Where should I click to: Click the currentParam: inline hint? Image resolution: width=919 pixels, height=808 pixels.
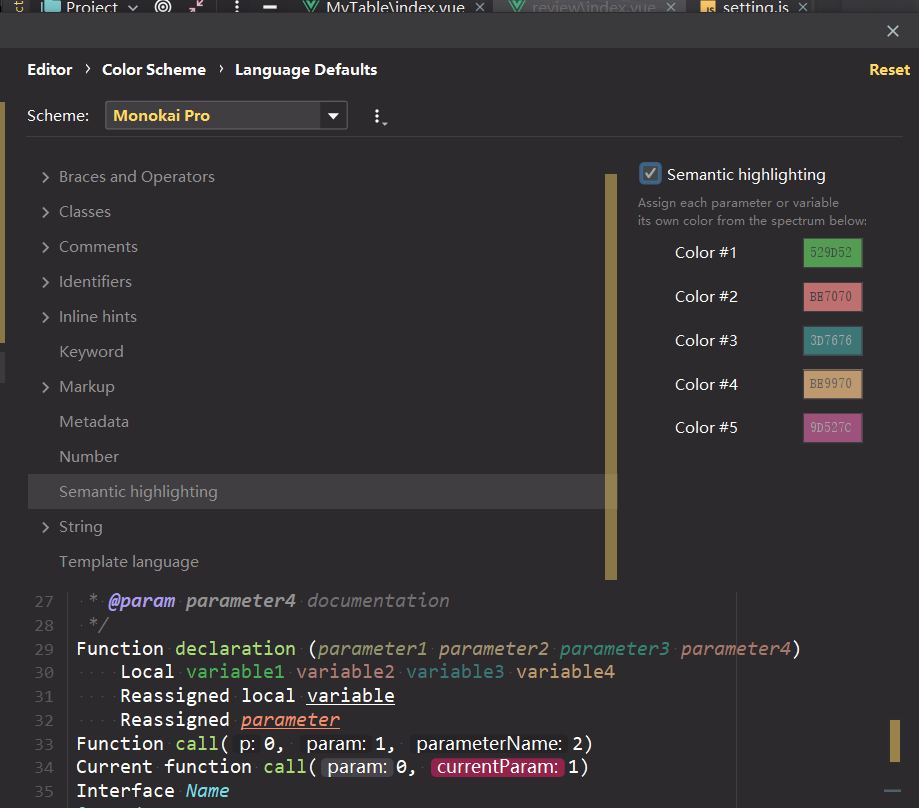pos(498,767)
